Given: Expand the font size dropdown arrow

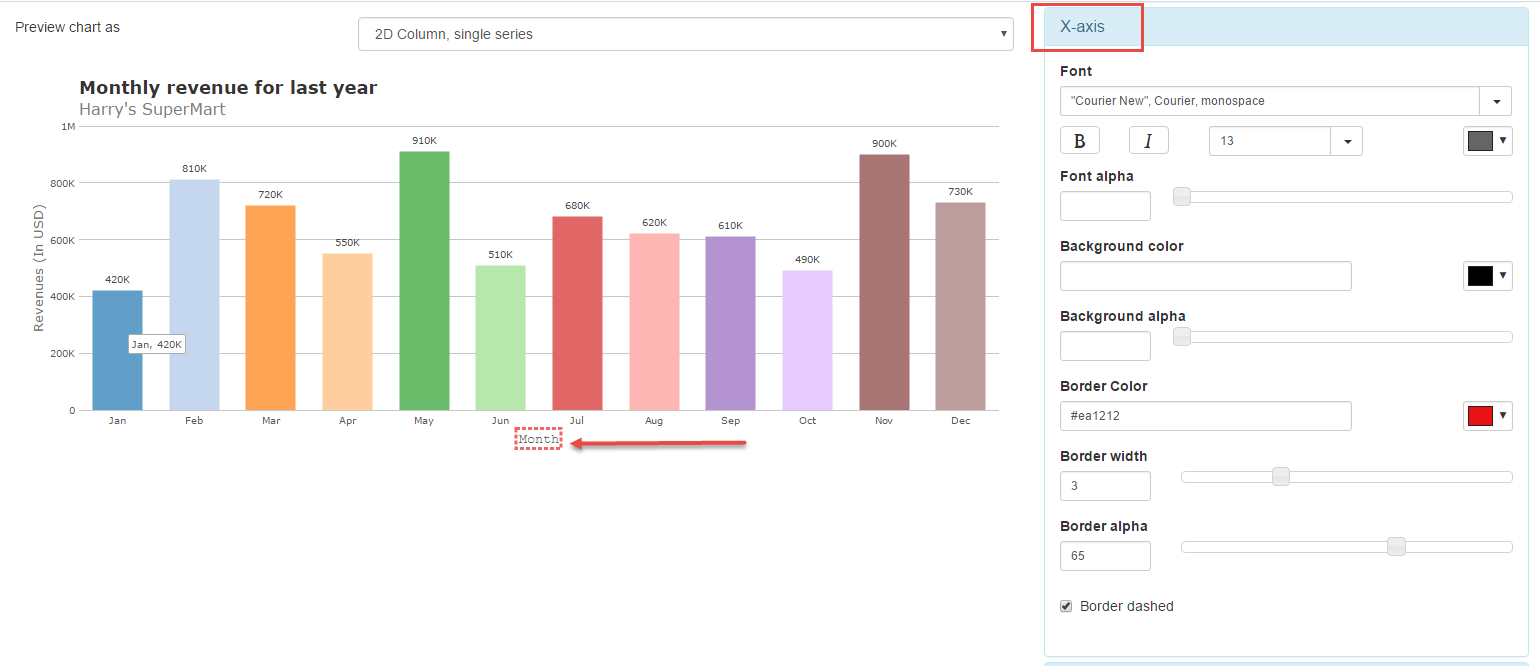Looking at the screenshot, I should point(1346,141).
